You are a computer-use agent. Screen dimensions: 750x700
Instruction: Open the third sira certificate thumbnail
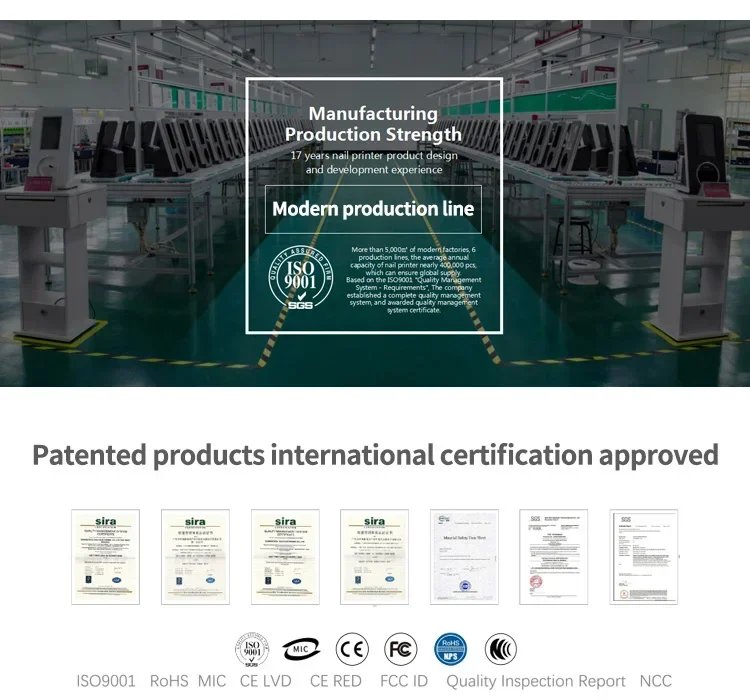pos(285,557)
